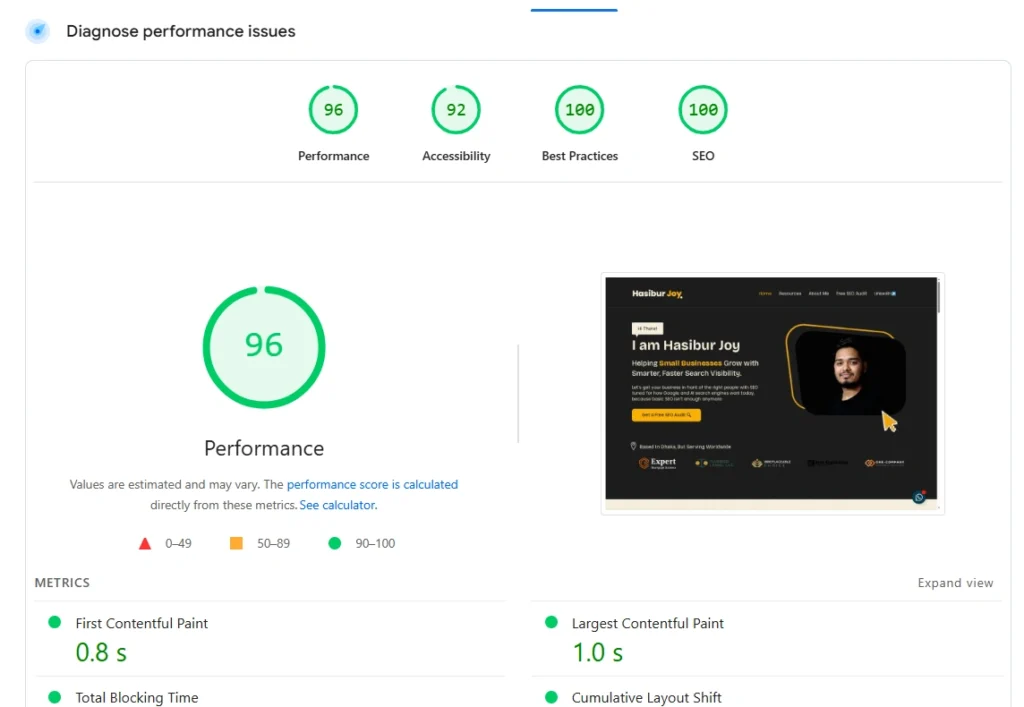The height and width of the screenshot is (707, 1024).
Task: Select Resources in the preview navigation
Action: click(791, 294)
